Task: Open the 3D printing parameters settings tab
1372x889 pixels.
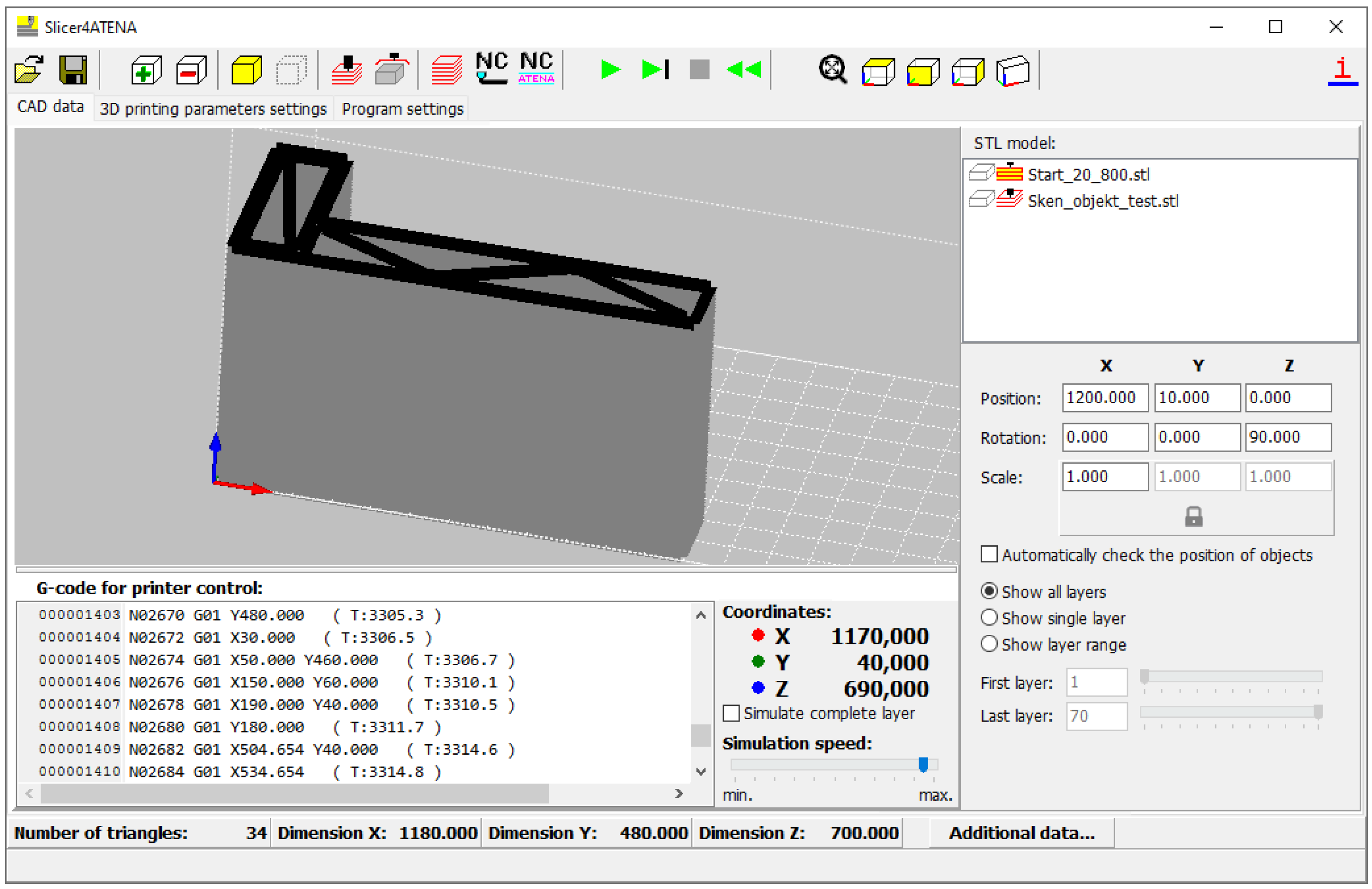Action: (x=213, y=109)
